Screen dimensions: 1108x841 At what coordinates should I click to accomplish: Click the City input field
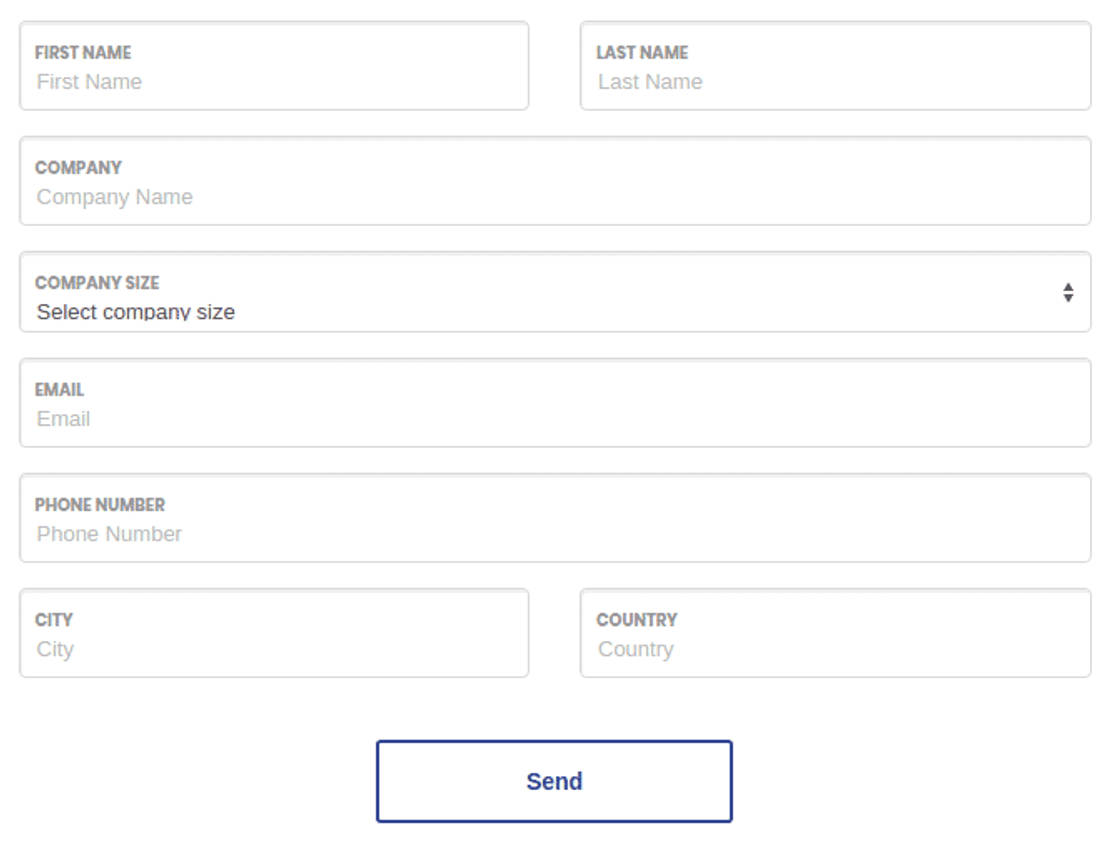(x=273, y=649)
